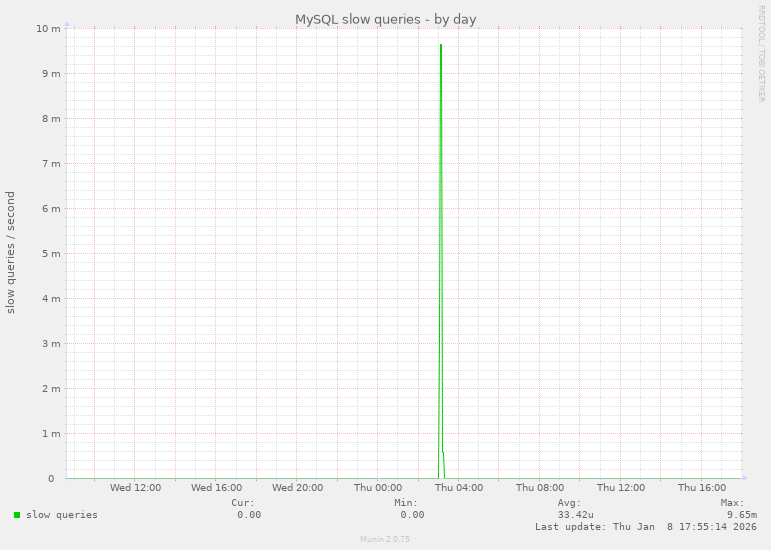Image resolution: width=771 pixels, height=550 pixels.
Task: Click the 'slow queries' legend label
Action: click(x=62, y=515)
